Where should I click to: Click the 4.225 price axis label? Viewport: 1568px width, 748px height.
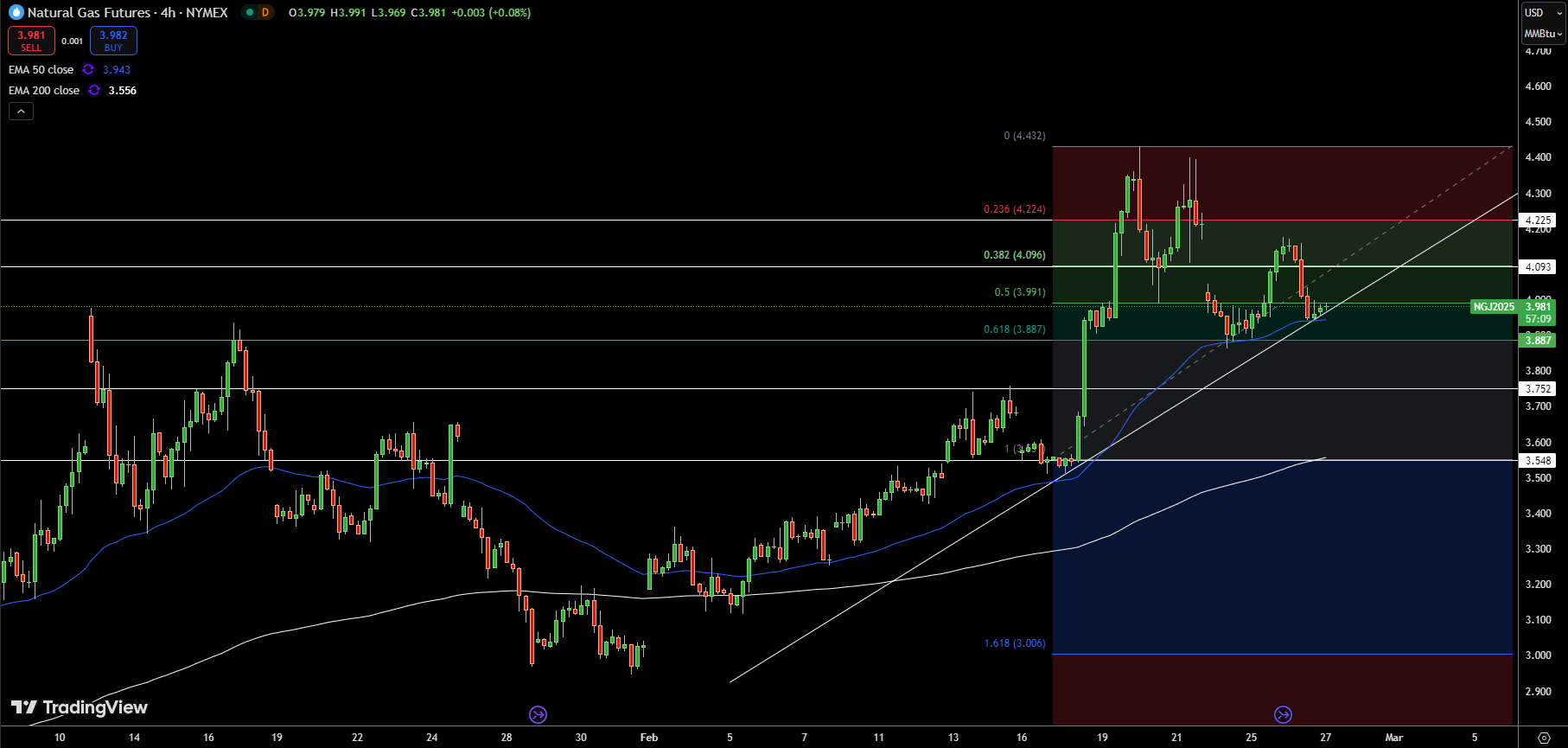coord(1538,221)
